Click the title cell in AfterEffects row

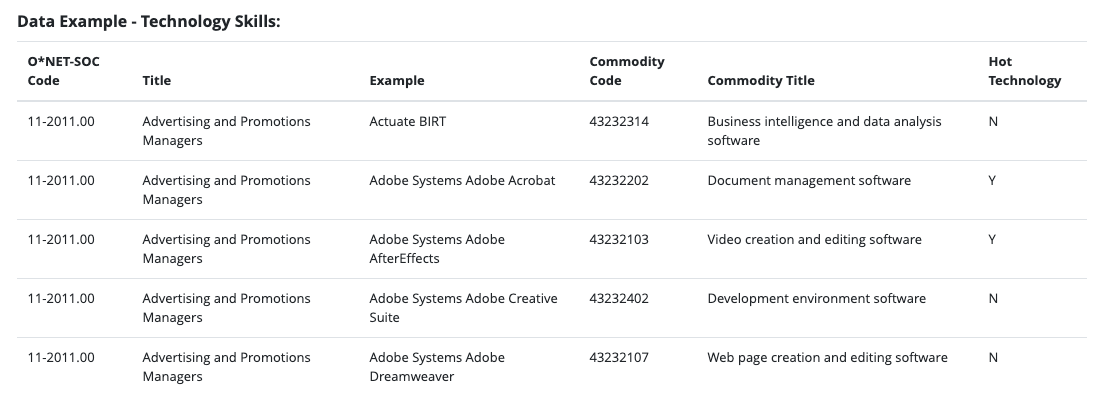pyautogui.click(x=226, y=249)
